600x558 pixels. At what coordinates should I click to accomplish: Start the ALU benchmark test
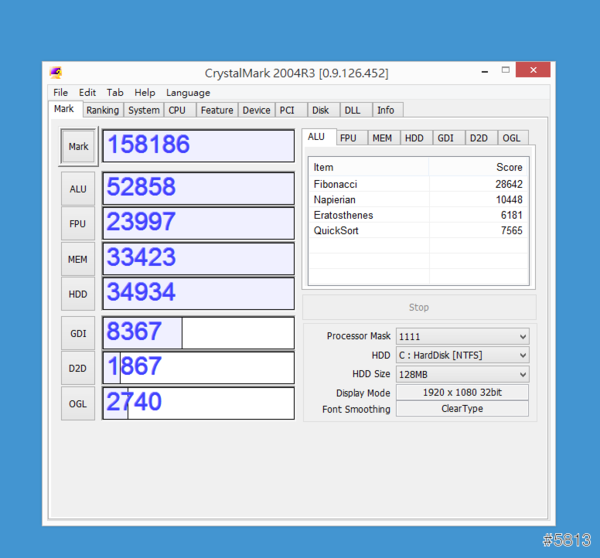[x=78, y=189]
